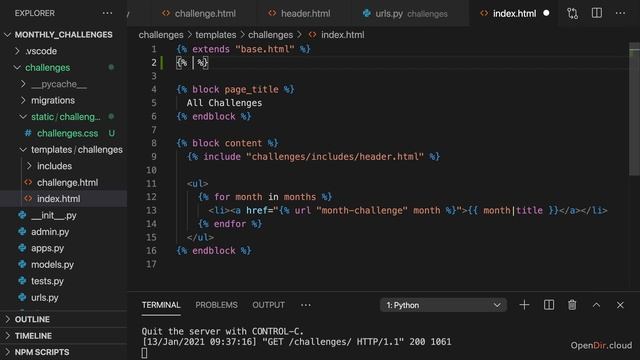
Task: Click templates breadcrumb segment
Action: click(216, 35)
